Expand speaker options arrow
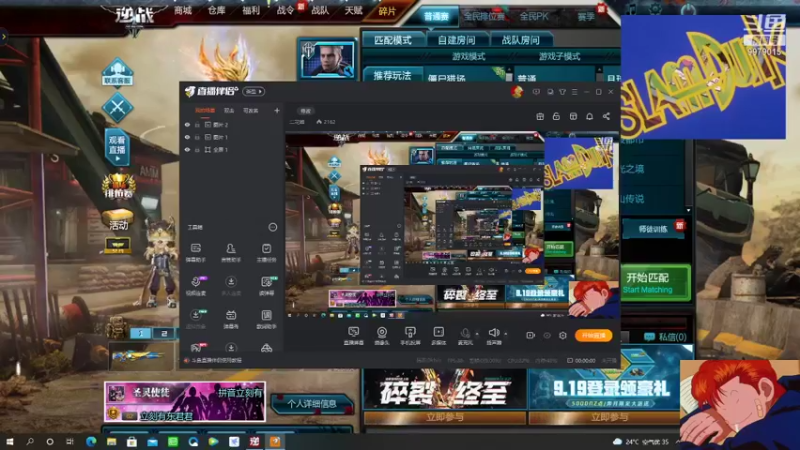800x450 pixels. pyautogui.click(x=506, y=334)
